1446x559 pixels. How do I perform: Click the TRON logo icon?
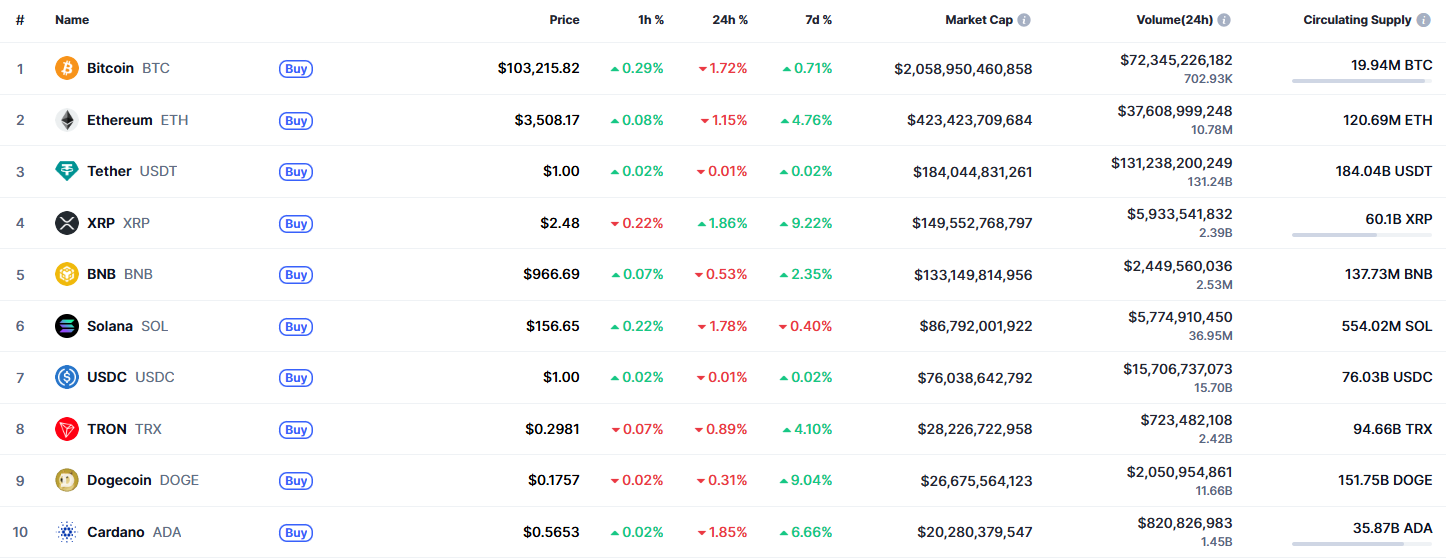pyautogui.click(x=67, y=429)
